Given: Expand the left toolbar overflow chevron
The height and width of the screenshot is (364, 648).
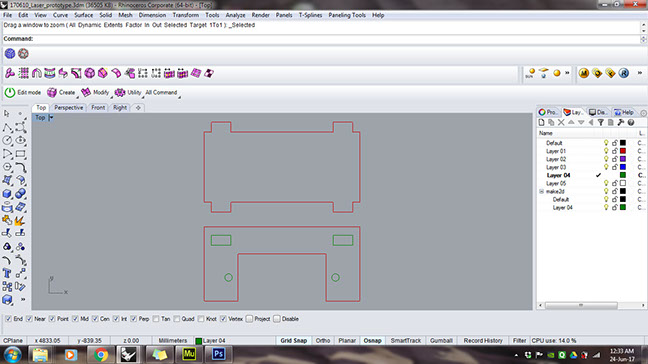Looking at the screenshot, I should (x=23, y=300).
